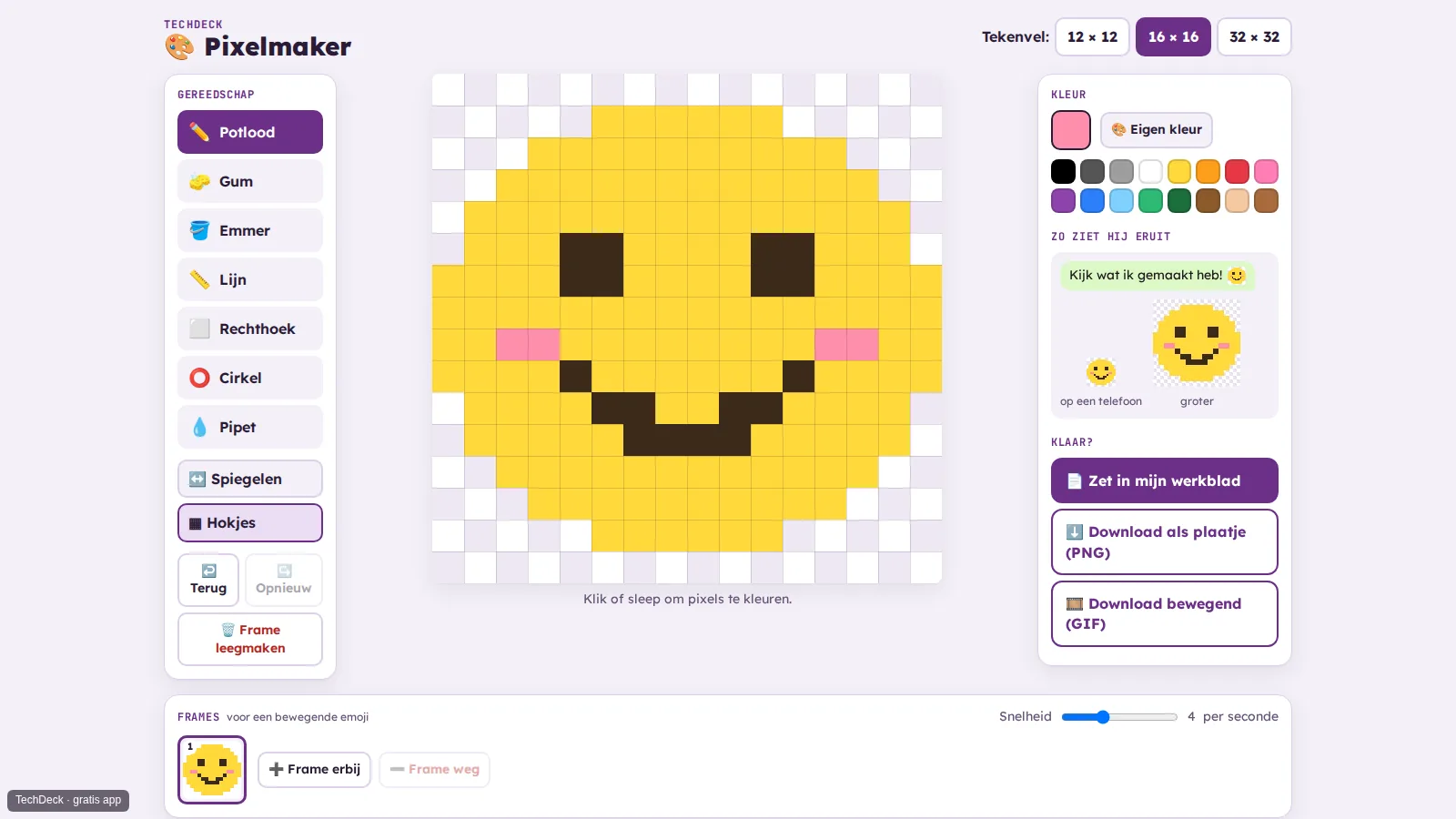Viewport: 1456px width, 819px height.
Task: Pick the red color swatch
Action: (1237, 171)
